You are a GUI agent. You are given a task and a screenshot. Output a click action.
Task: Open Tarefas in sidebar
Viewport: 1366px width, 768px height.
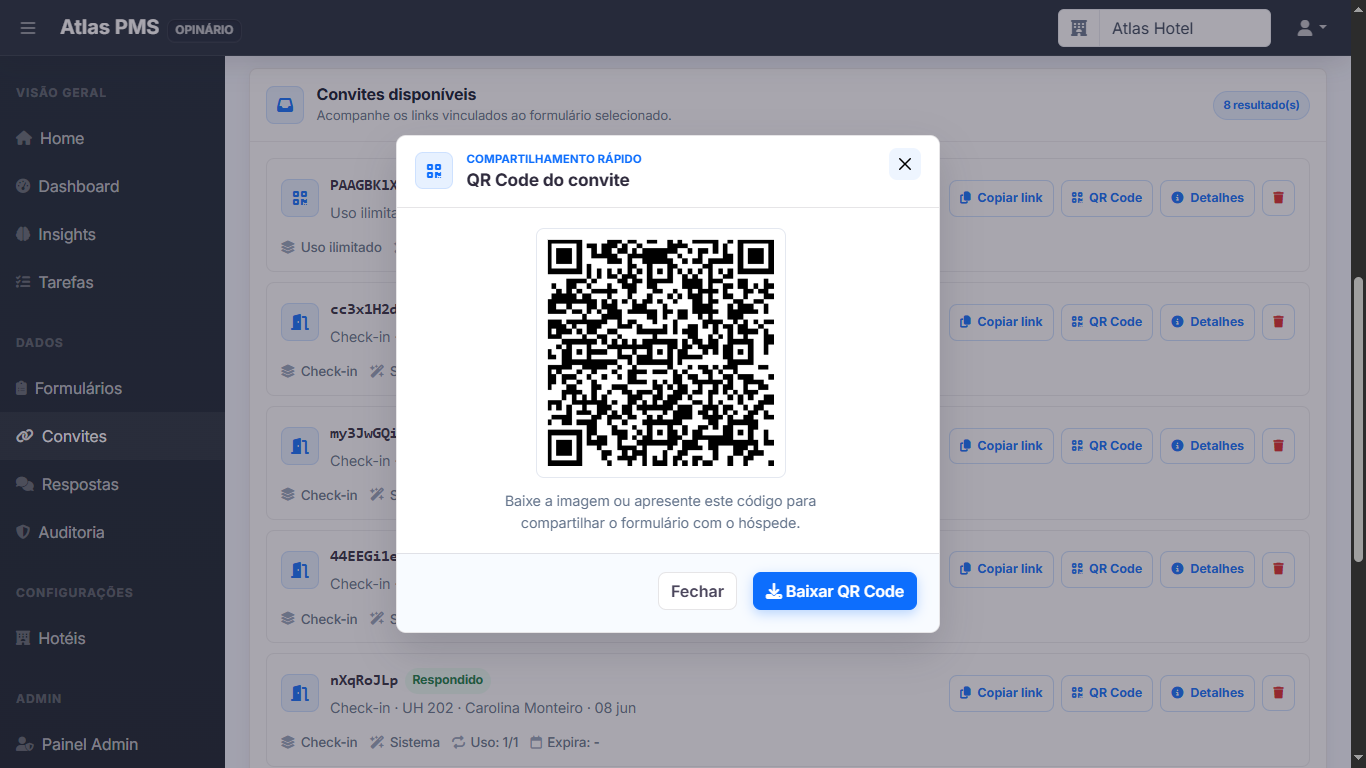coord(112,282)
